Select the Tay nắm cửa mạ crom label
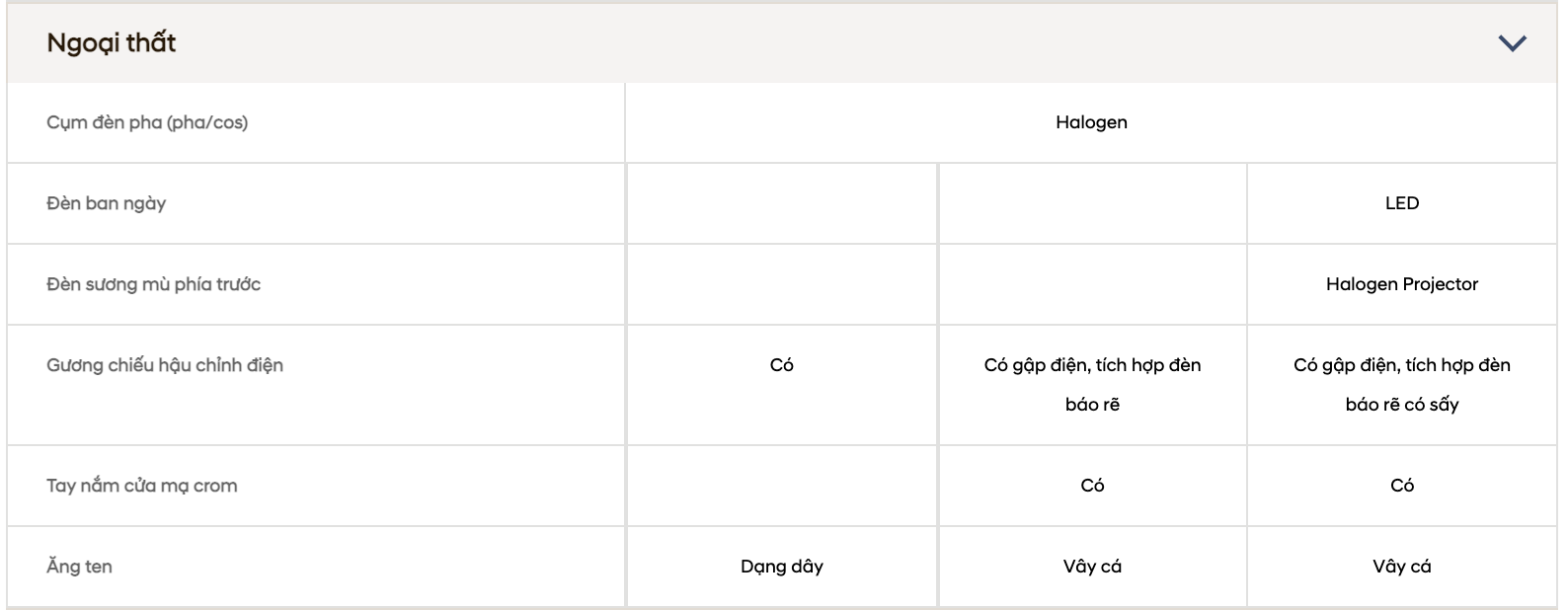This screenshot has height=610, width=1568. [142, 486]
